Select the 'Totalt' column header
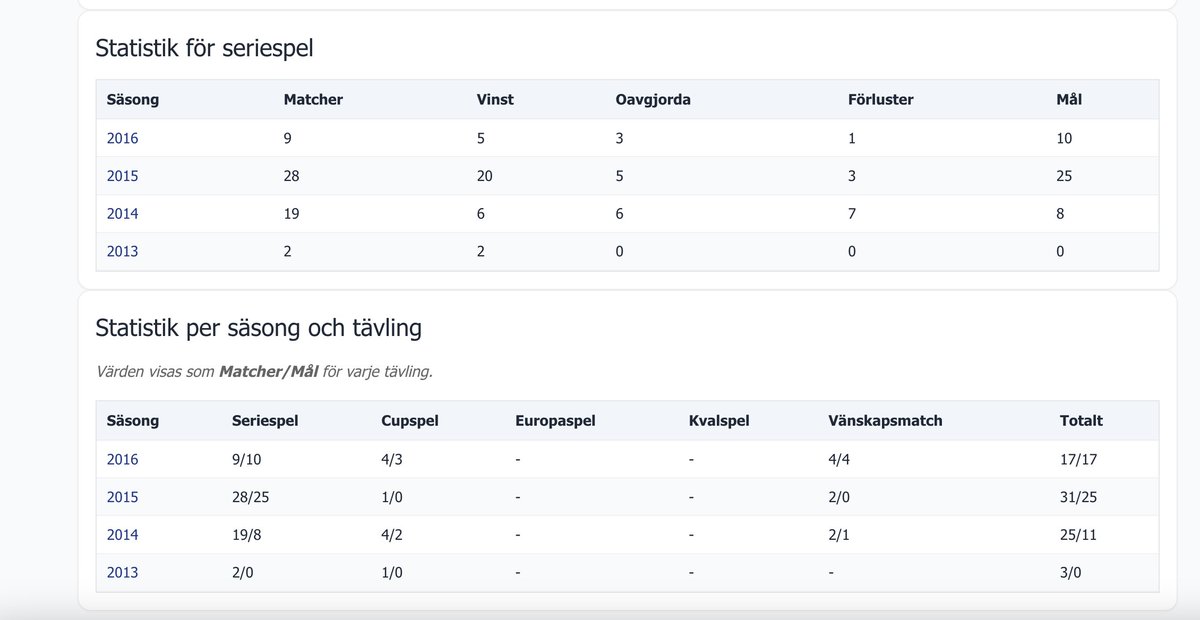The height and width of the screenshot is (620, 1200). click(x=1081, y=421)
